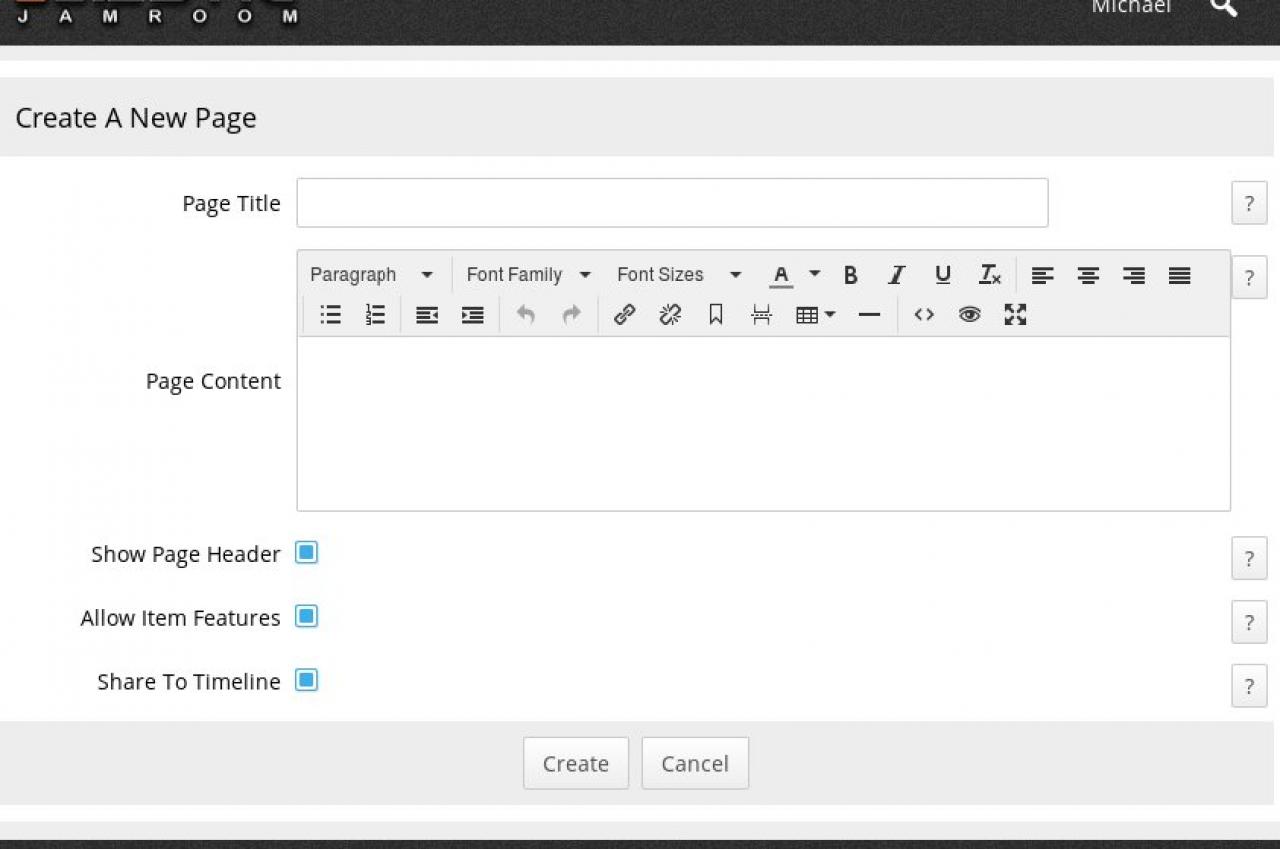The height and width of the screenshot is (849, 1280).
Task: Open the Font Sizes dropdown
Action: click(x=679, y=275)
